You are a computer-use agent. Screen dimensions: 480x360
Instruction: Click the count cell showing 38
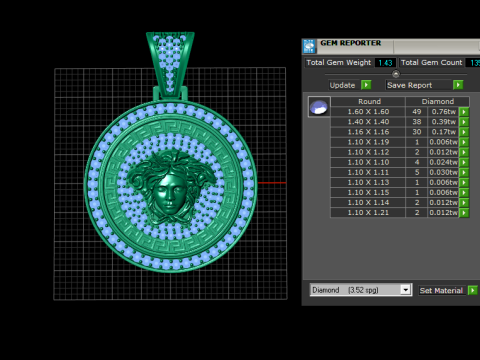tap(417, 122)
